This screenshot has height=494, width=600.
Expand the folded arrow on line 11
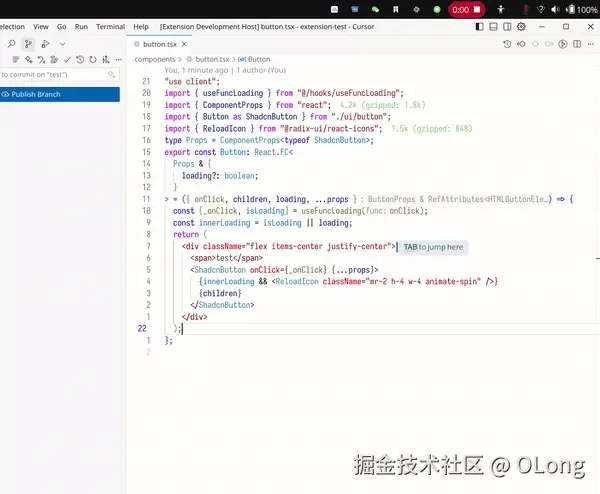(166, 199)
